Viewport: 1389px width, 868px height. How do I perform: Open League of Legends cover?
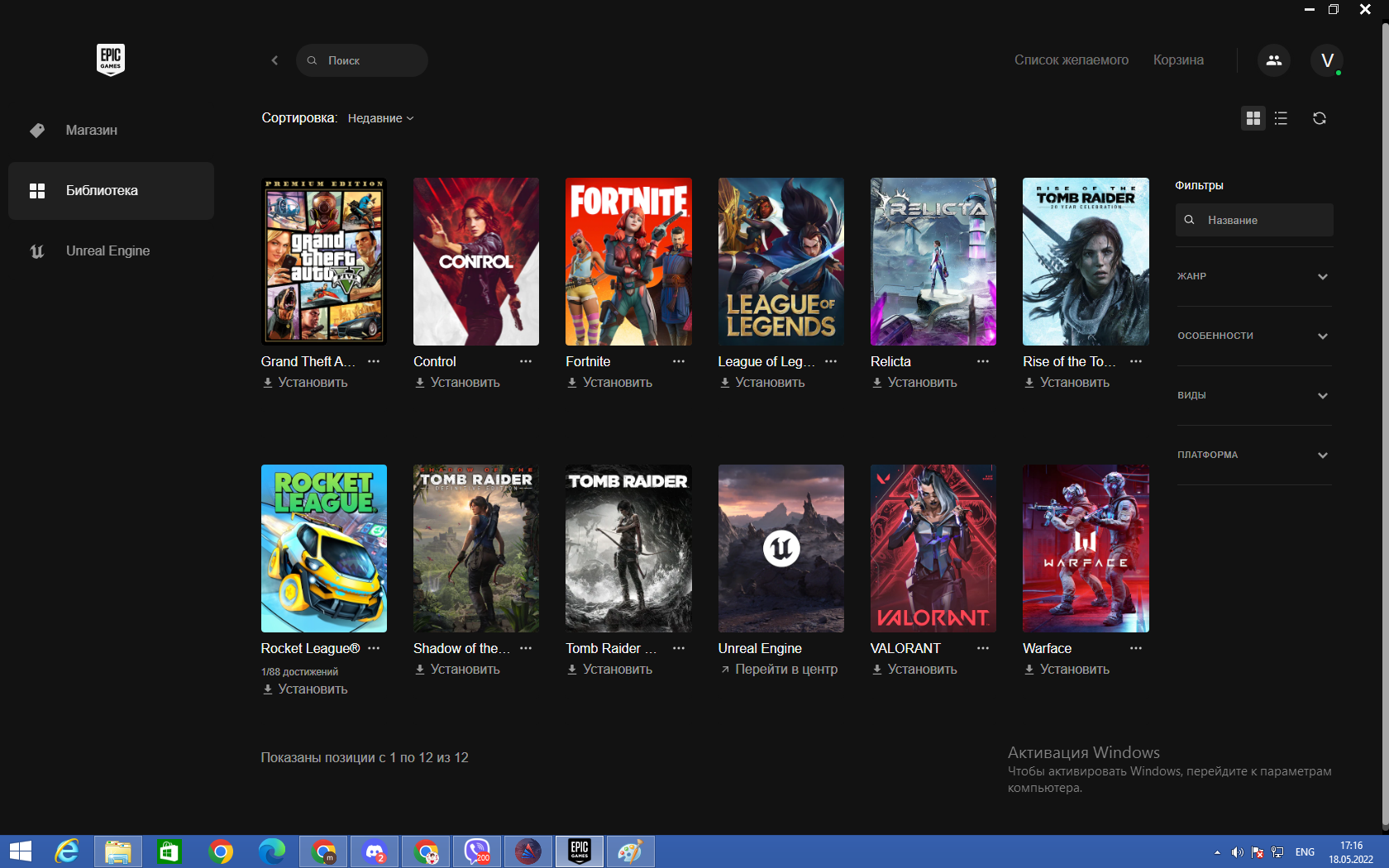(781, 261)
